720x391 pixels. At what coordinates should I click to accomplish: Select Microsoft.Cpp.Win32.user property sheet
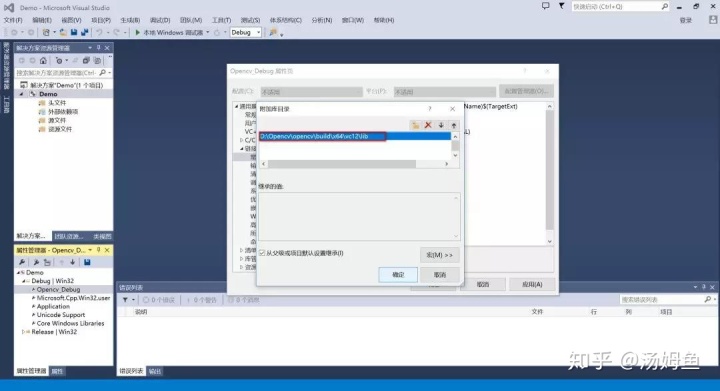pos(73,298)
